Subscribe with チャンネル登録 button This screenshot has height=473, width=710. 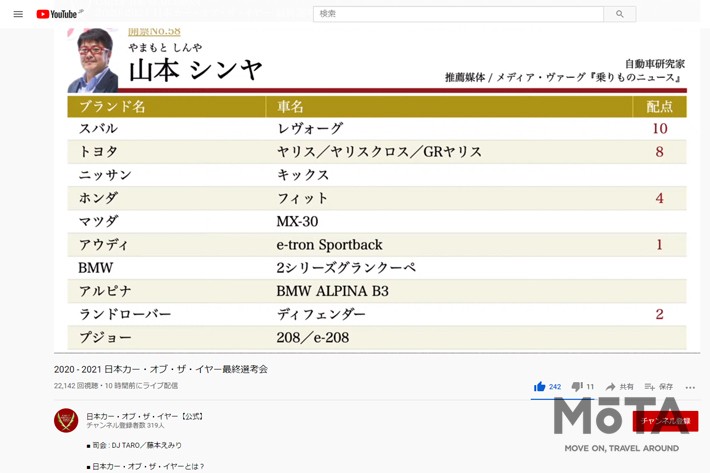point(665,421)
